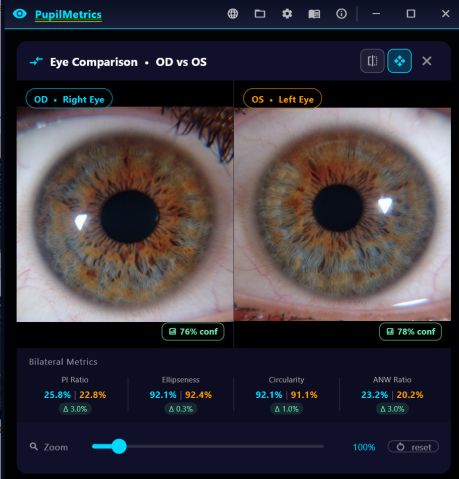This screenshot has height=479, width=459.
Task: Minimize the PupilMetrics window
Action: tap(376, 14)
